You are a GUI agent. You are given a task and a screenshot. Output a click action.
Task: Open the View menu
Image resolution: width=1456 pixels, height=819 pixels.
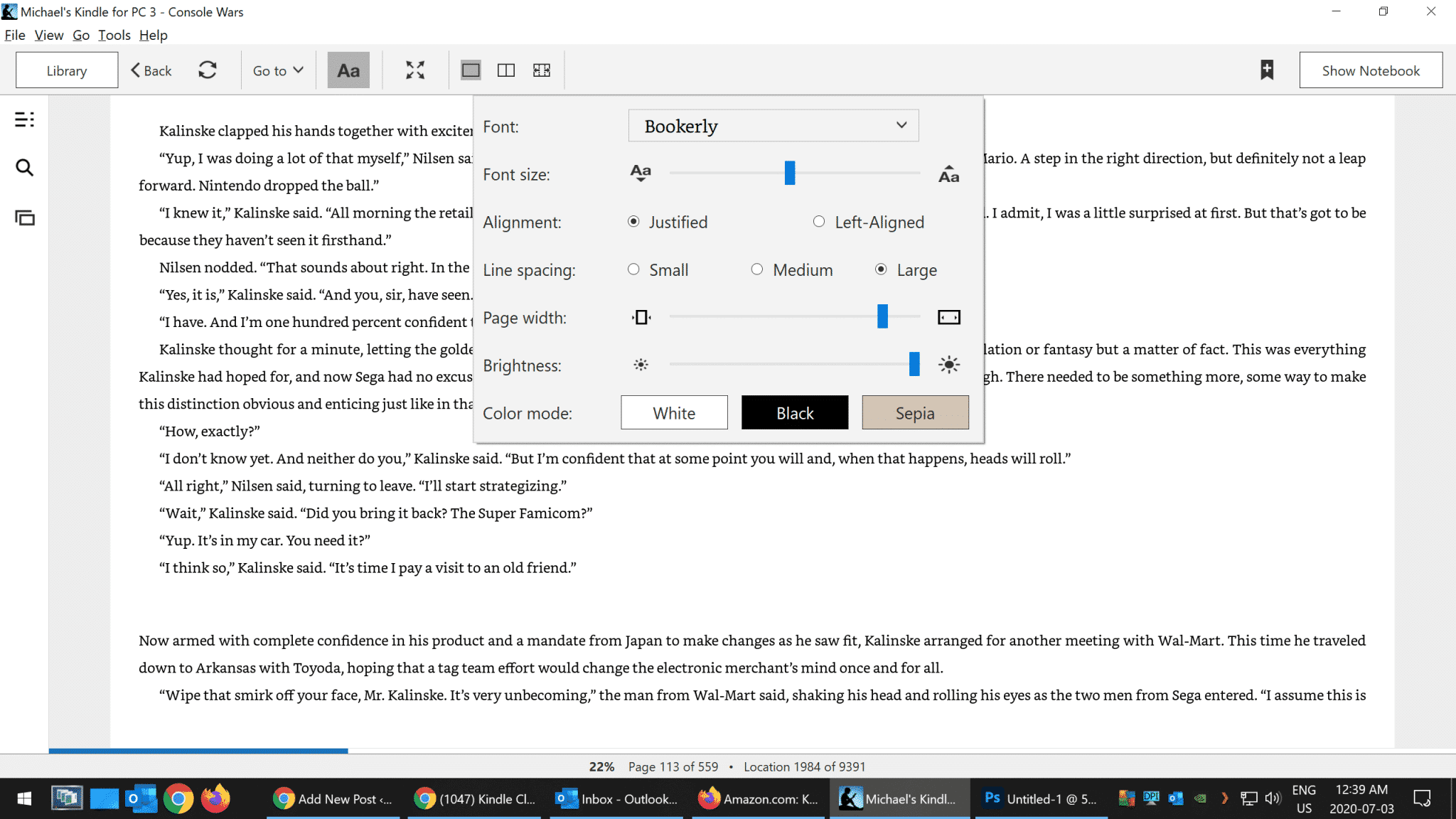(x=48, y=35)
